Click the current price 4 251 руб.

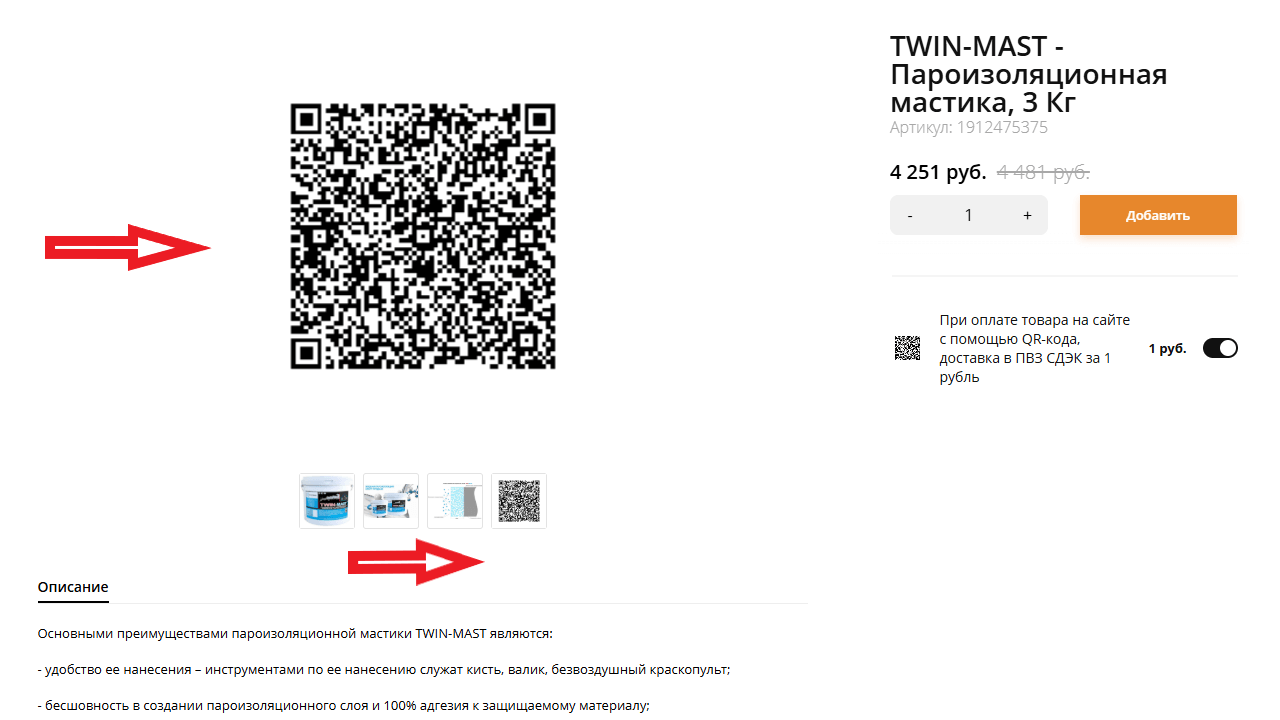pyautogui.click(x=938, y=172)
